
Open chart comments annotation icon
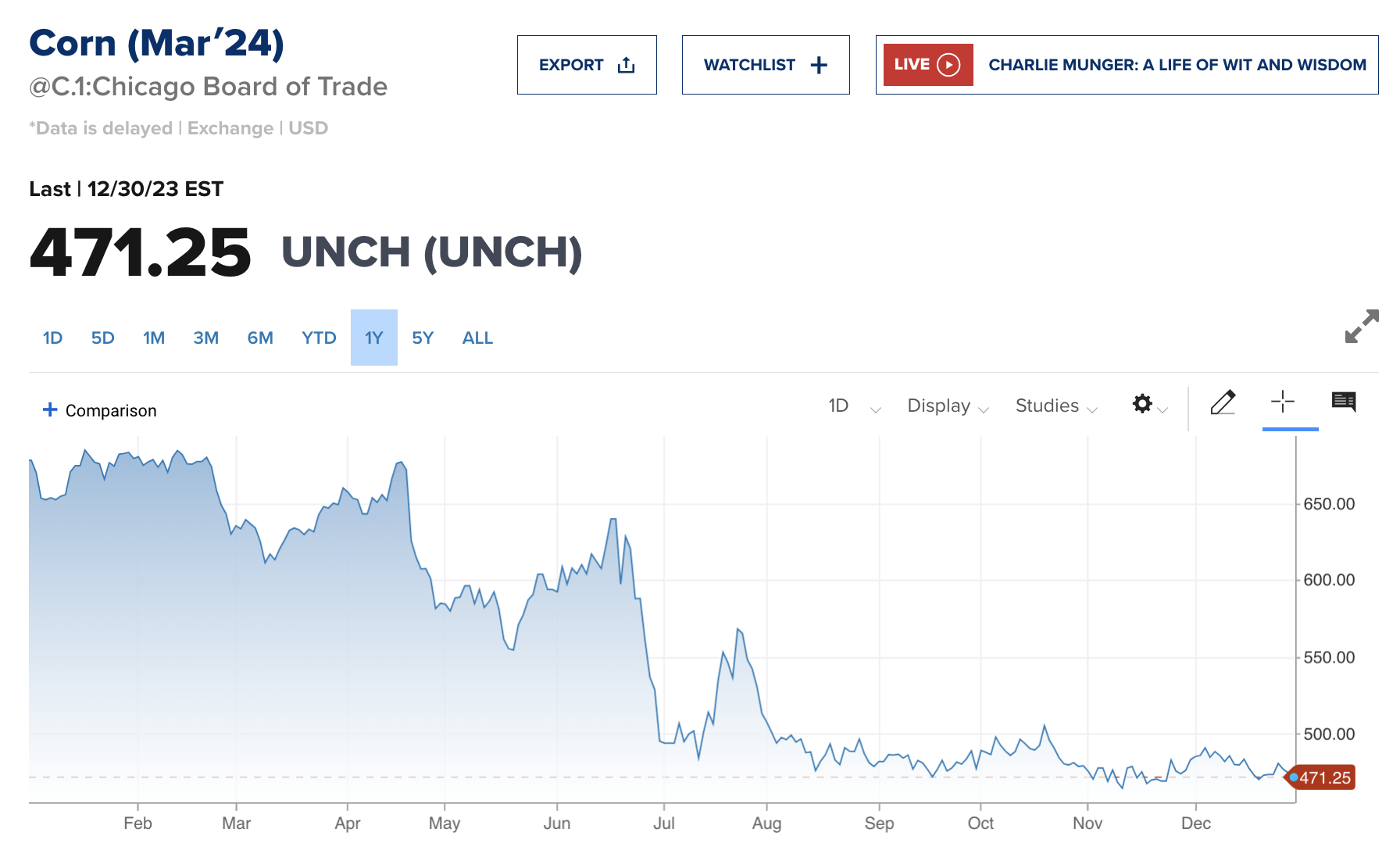click(x=1345, y=402)
